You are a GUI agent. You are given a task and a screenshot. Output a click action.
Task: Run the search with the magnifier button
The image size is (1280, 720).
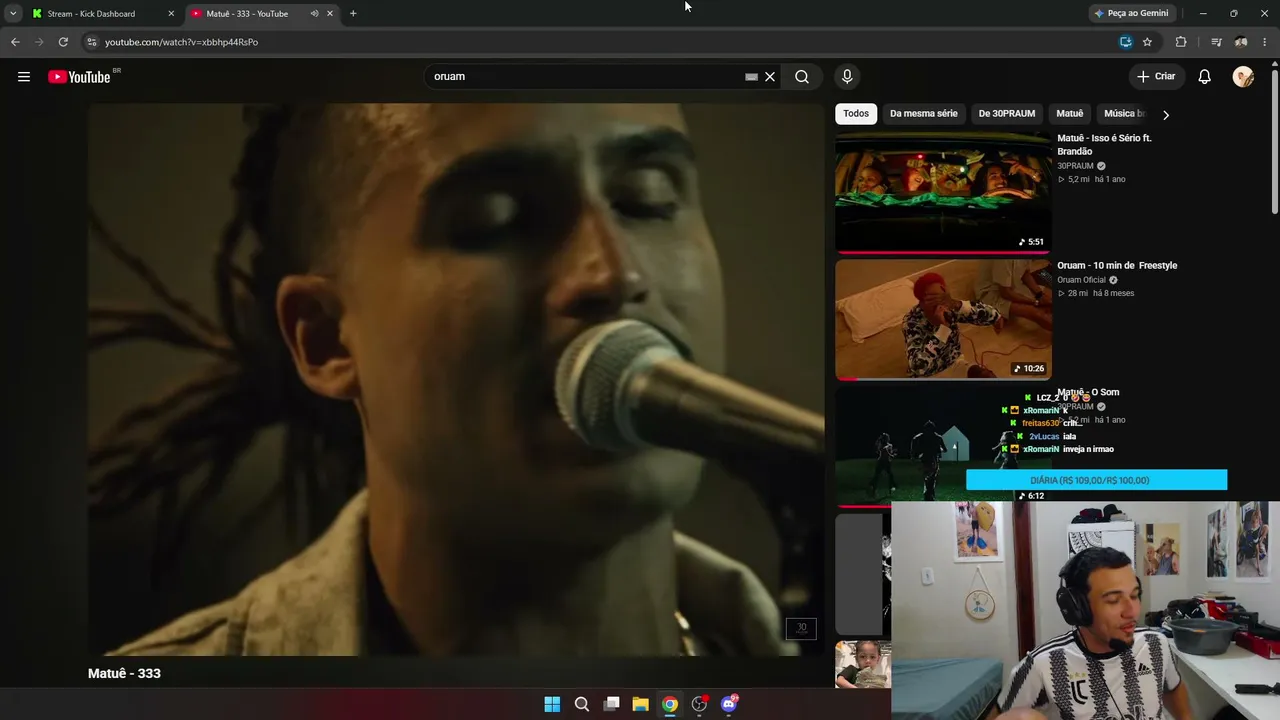click(x=802, y=77)
